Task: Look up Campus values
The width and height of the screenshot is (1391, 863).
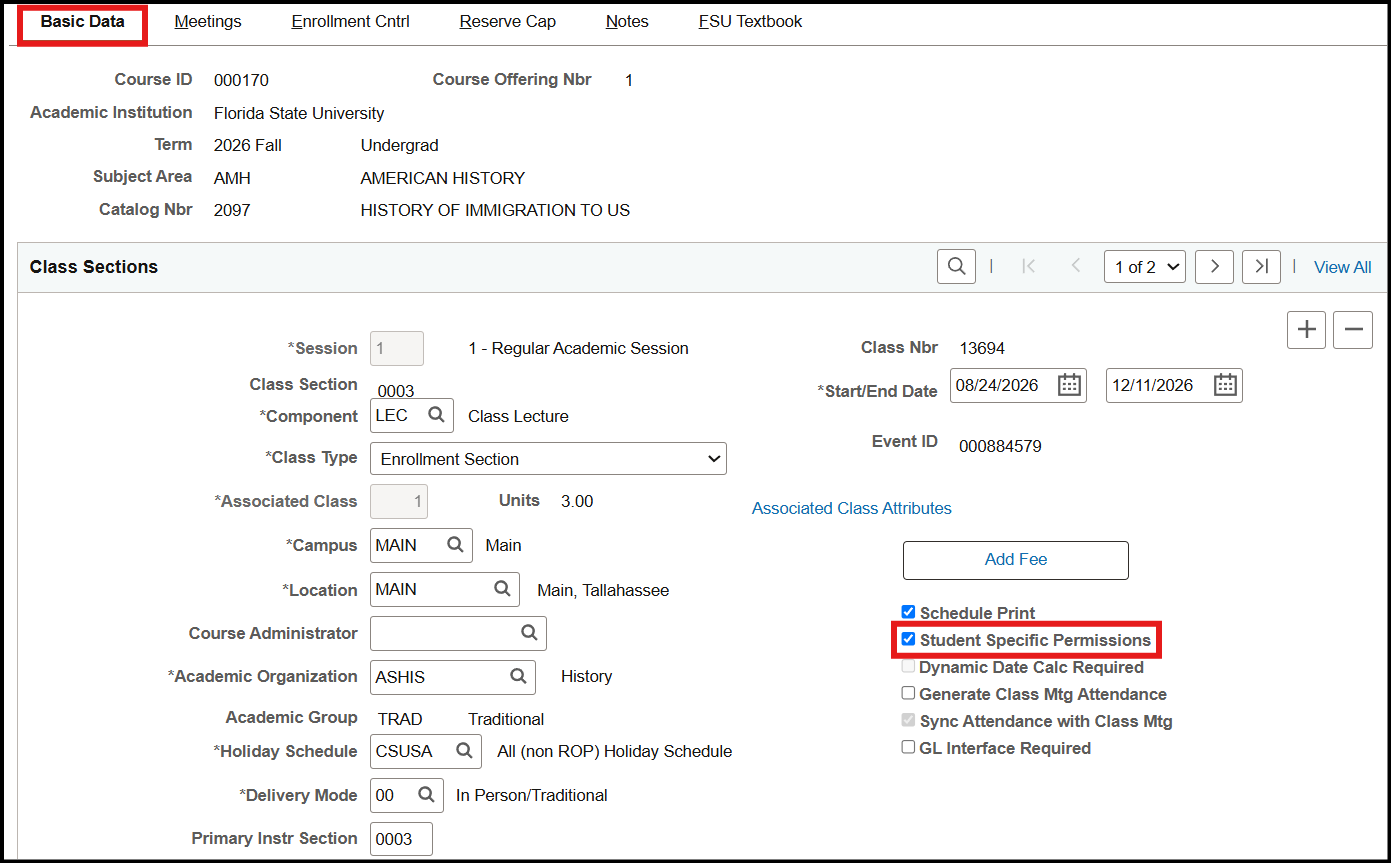Action: (455, 545)
